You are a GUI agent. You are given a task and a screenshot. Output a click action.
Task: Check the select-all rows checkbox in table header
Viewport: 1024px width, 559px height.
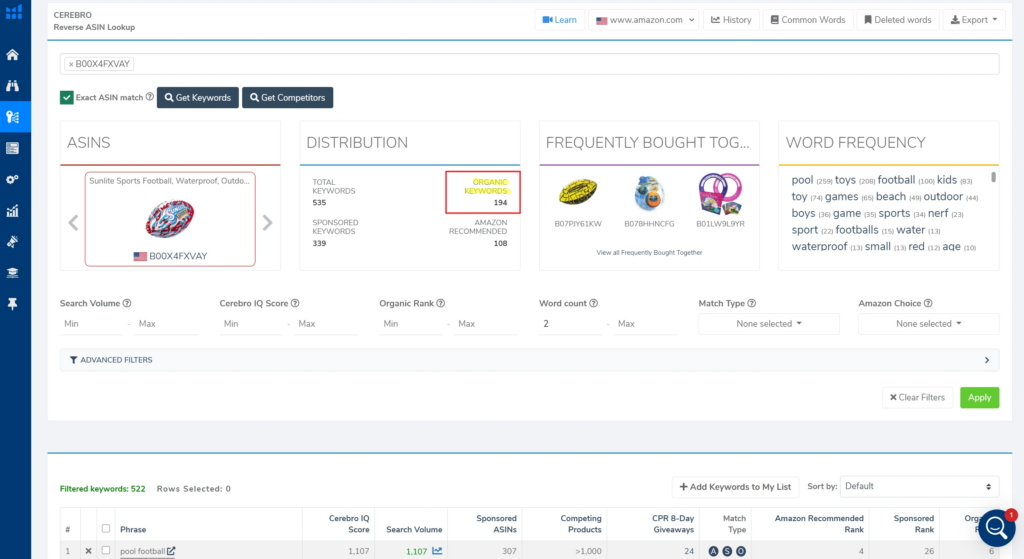106,528
